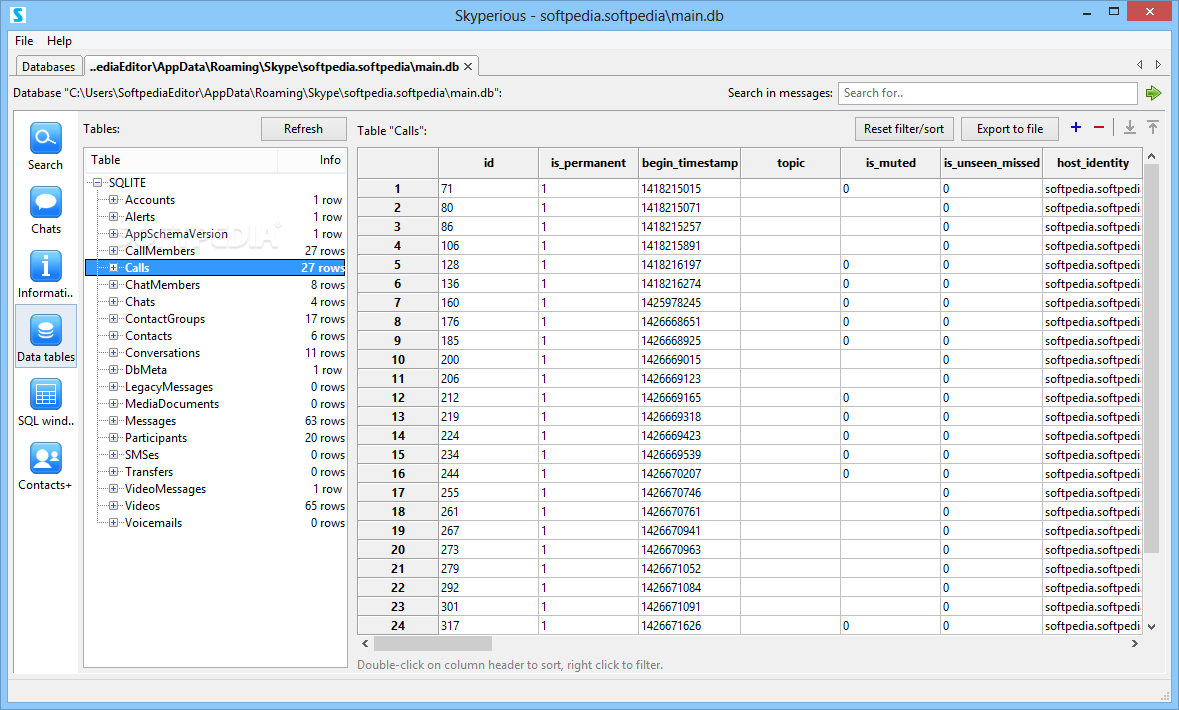Screen dimensions: 1179x710
Task: Select the AppSchemaVersion table in tree
Action: point(176,234)
